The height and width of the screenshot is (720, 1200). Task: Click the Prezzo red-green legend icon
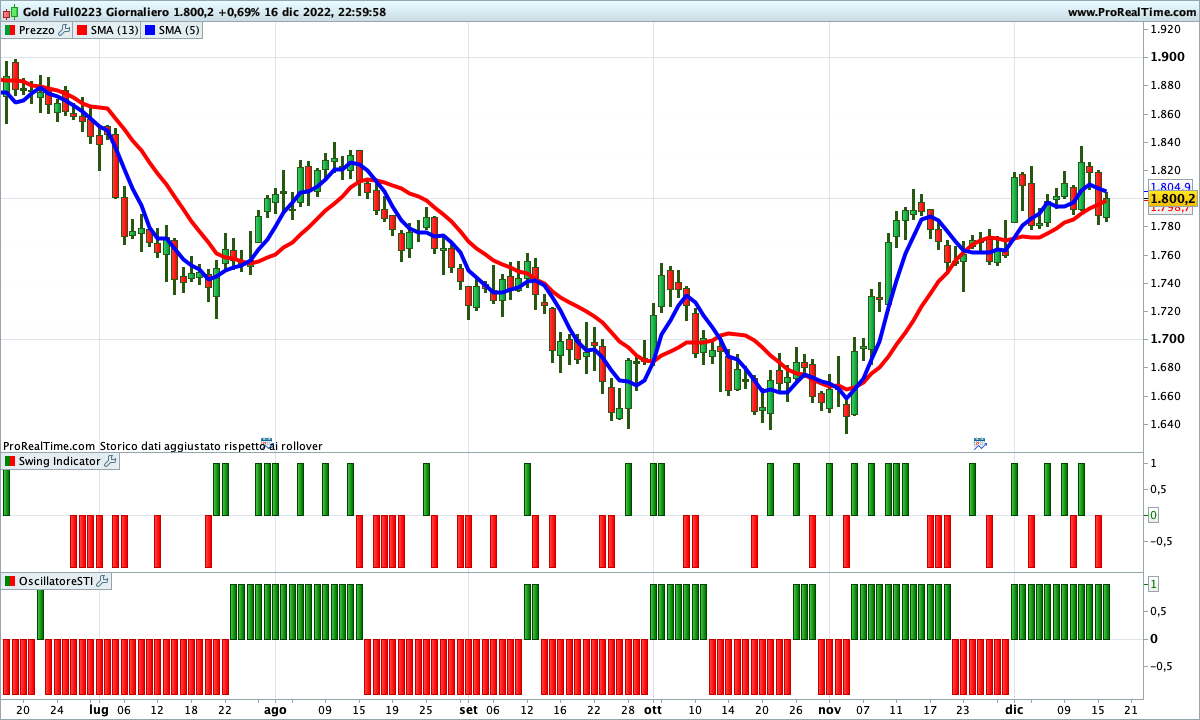pyautogui.click(x=10, y=30)
